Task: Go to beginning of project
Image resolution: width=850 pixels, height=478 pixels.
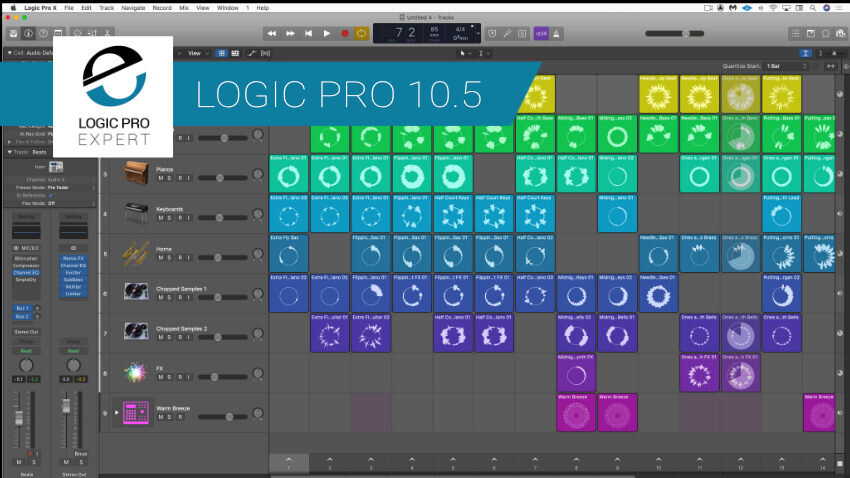Action: point(308,34)
